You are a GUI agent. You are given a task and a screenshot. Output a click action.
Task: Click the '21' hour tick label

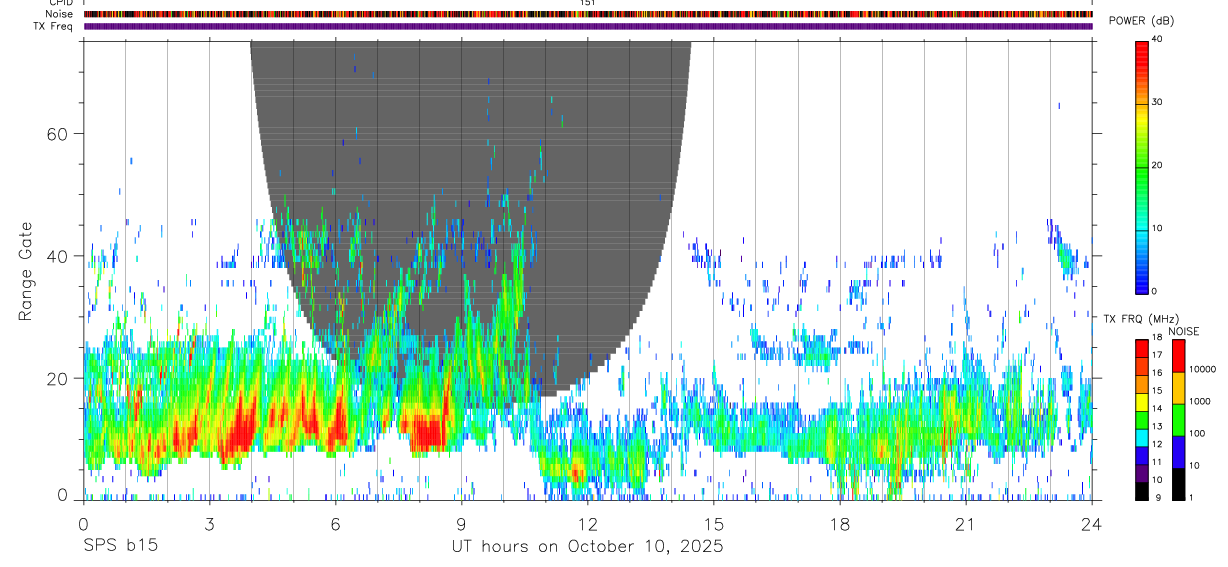(x=965, y=525)
